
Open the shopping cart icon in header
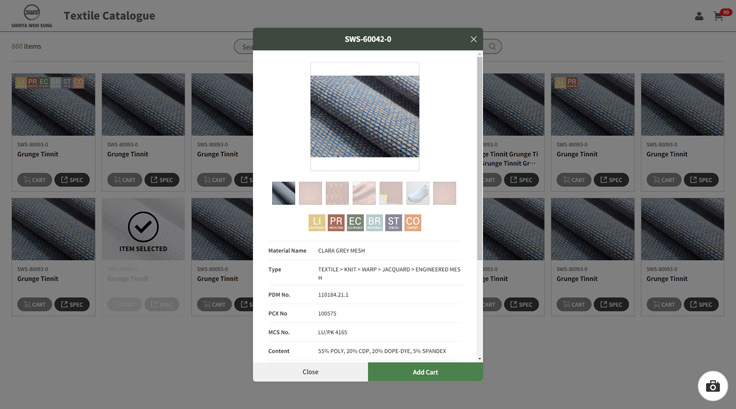718,15
